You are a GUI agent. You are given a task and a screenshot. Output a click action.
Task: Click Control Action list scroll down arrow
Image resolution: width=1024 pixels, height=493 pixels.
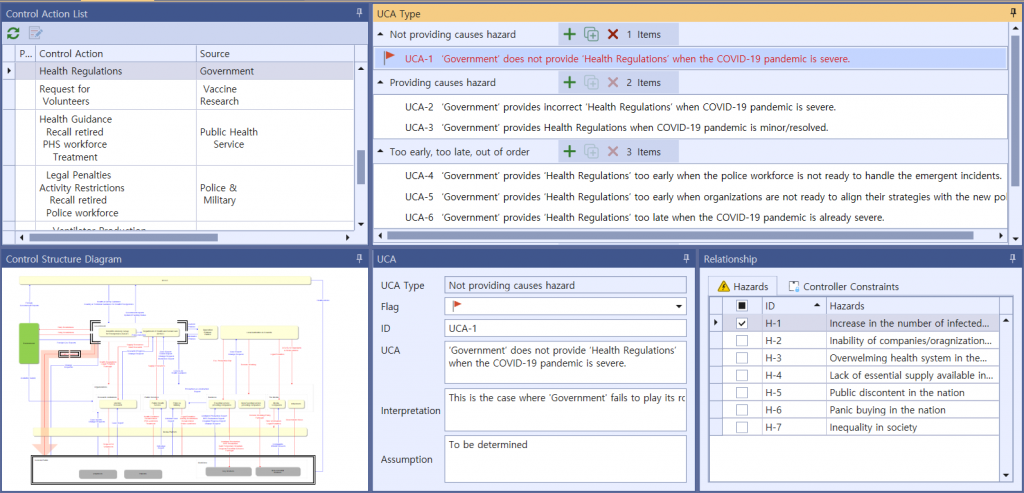361,223
